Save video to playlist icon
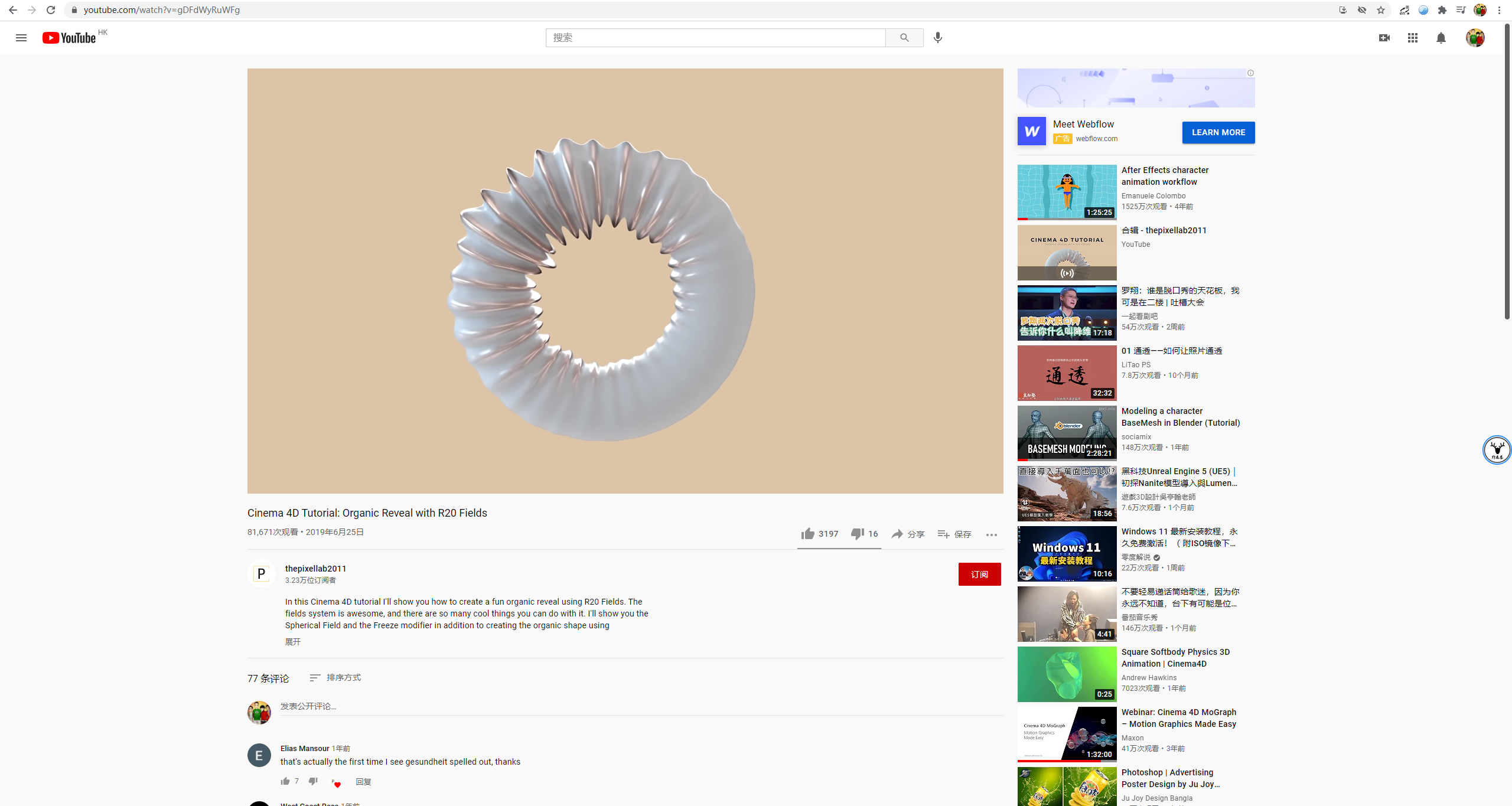Viewport: 1512px width, 806px height. click(x=943, y=534)
